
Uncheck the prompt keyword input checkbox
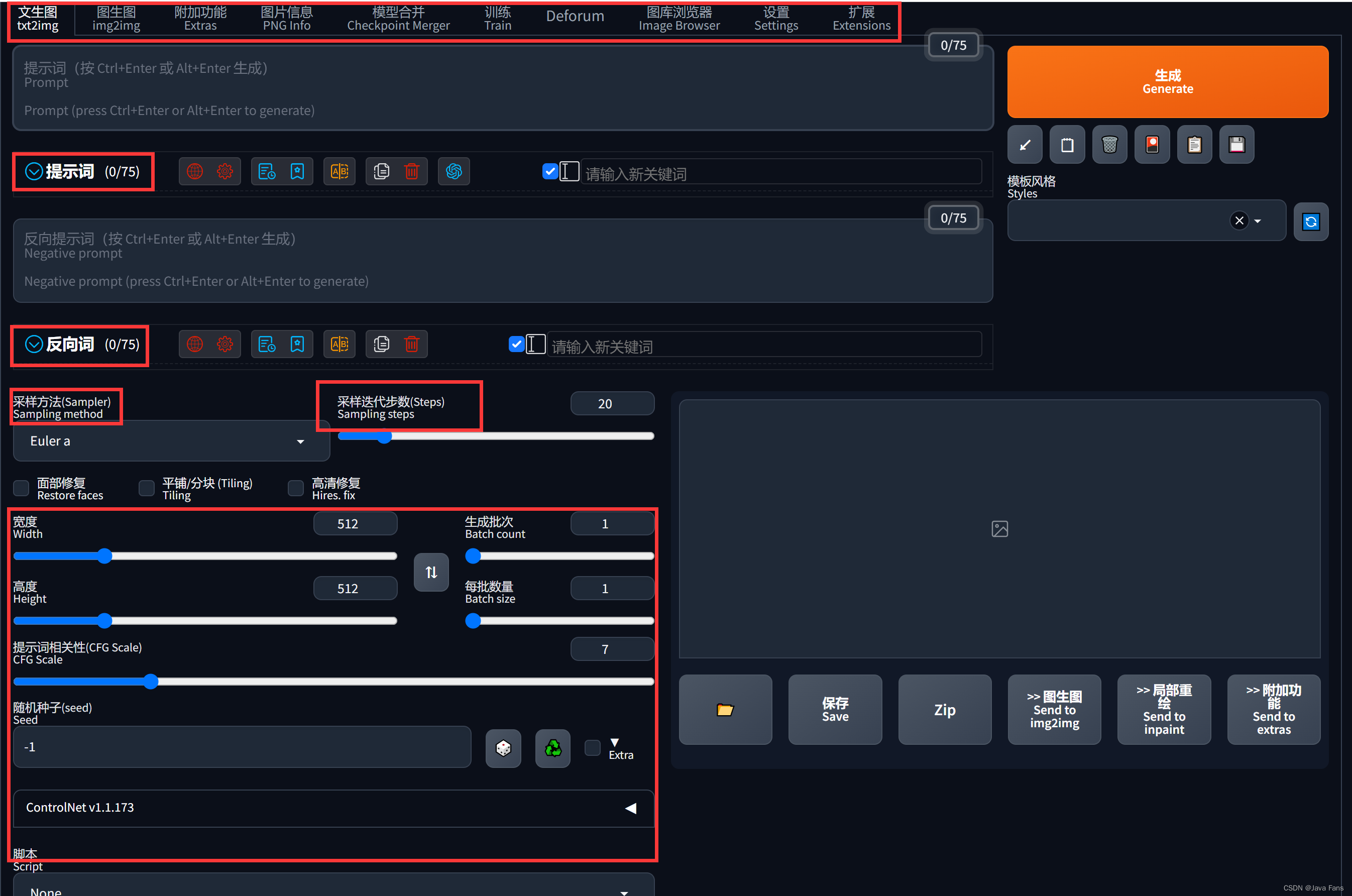550,171
